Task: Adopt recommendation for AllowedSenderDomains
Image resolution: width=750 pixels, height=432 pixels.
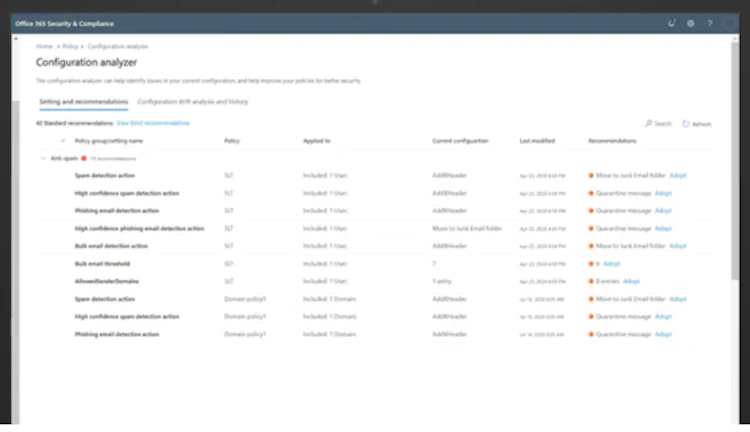Action: (x=631, y=281)
